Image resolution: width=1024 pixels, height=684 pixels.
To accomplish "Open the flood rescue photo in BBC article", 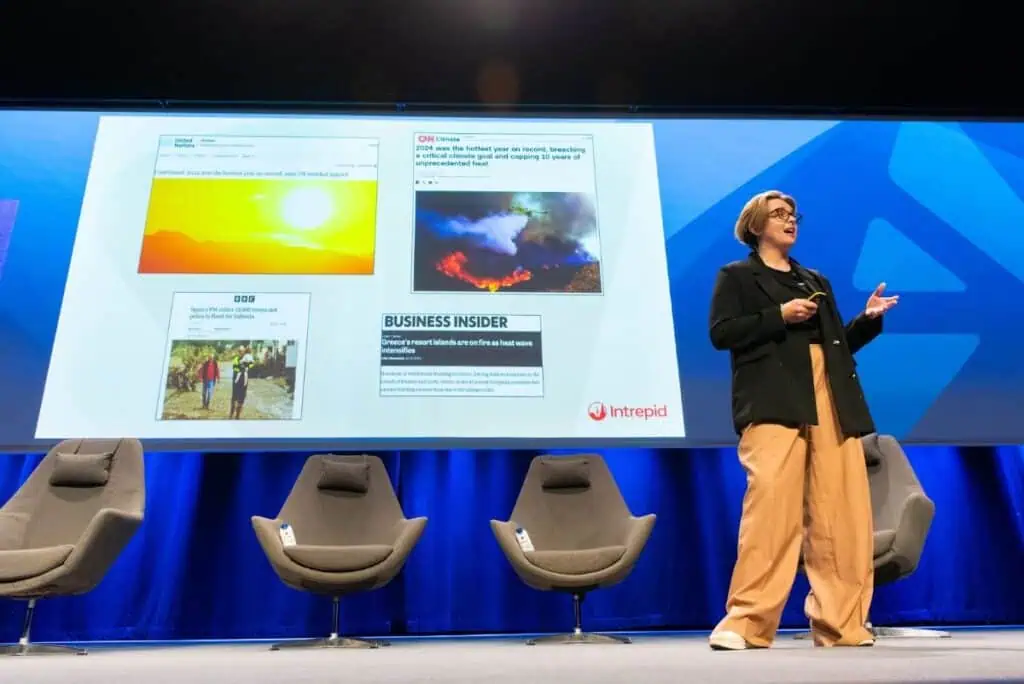I will (x=229, y=379).
